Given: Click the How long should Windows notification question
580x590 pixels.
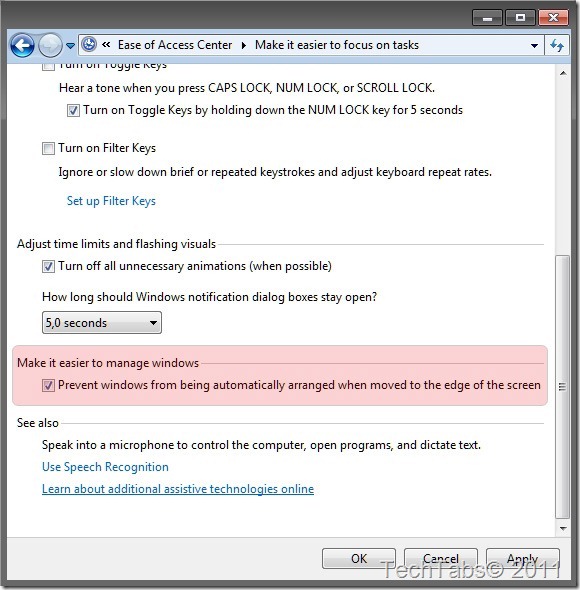Looking at the screenshot, I should [x=209, y=297].
